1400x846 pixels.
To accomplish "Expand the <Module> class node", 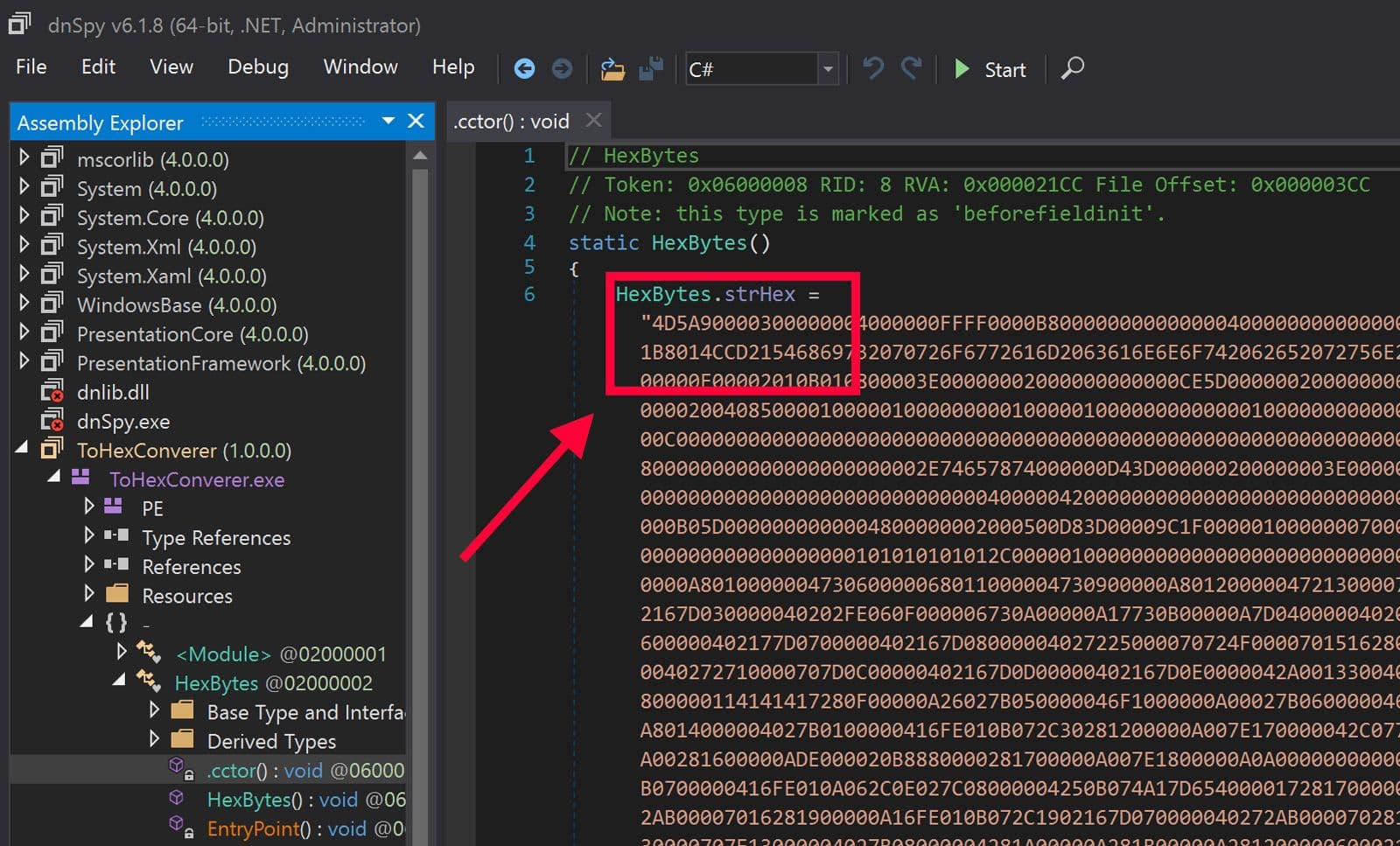I will 122,651.
